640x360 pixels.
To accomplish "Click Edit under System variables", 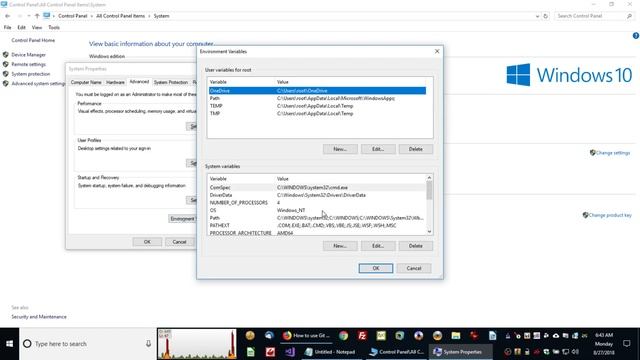I will pos(378,246).
